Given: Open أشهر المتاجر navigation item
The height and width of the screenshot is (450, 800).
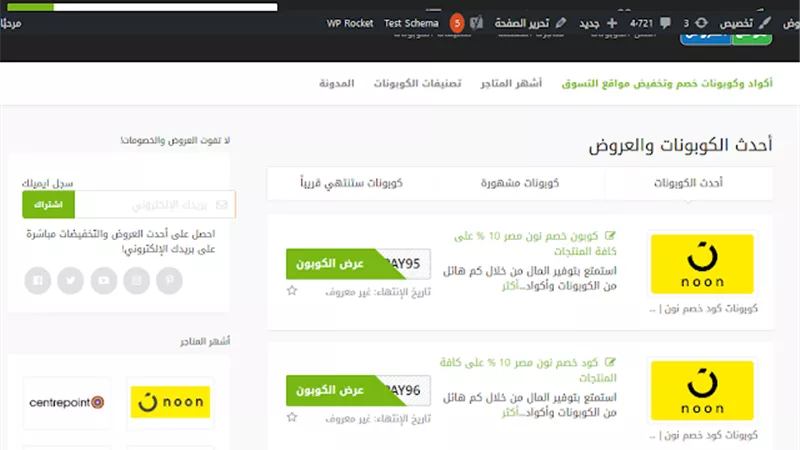Looking at the screenshot, I should [x=511, y=83].
